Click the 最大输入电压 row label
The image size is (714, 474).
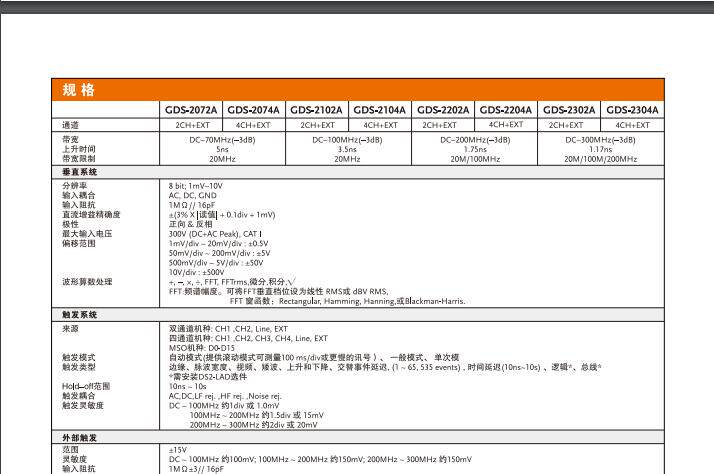coord(87,234)
